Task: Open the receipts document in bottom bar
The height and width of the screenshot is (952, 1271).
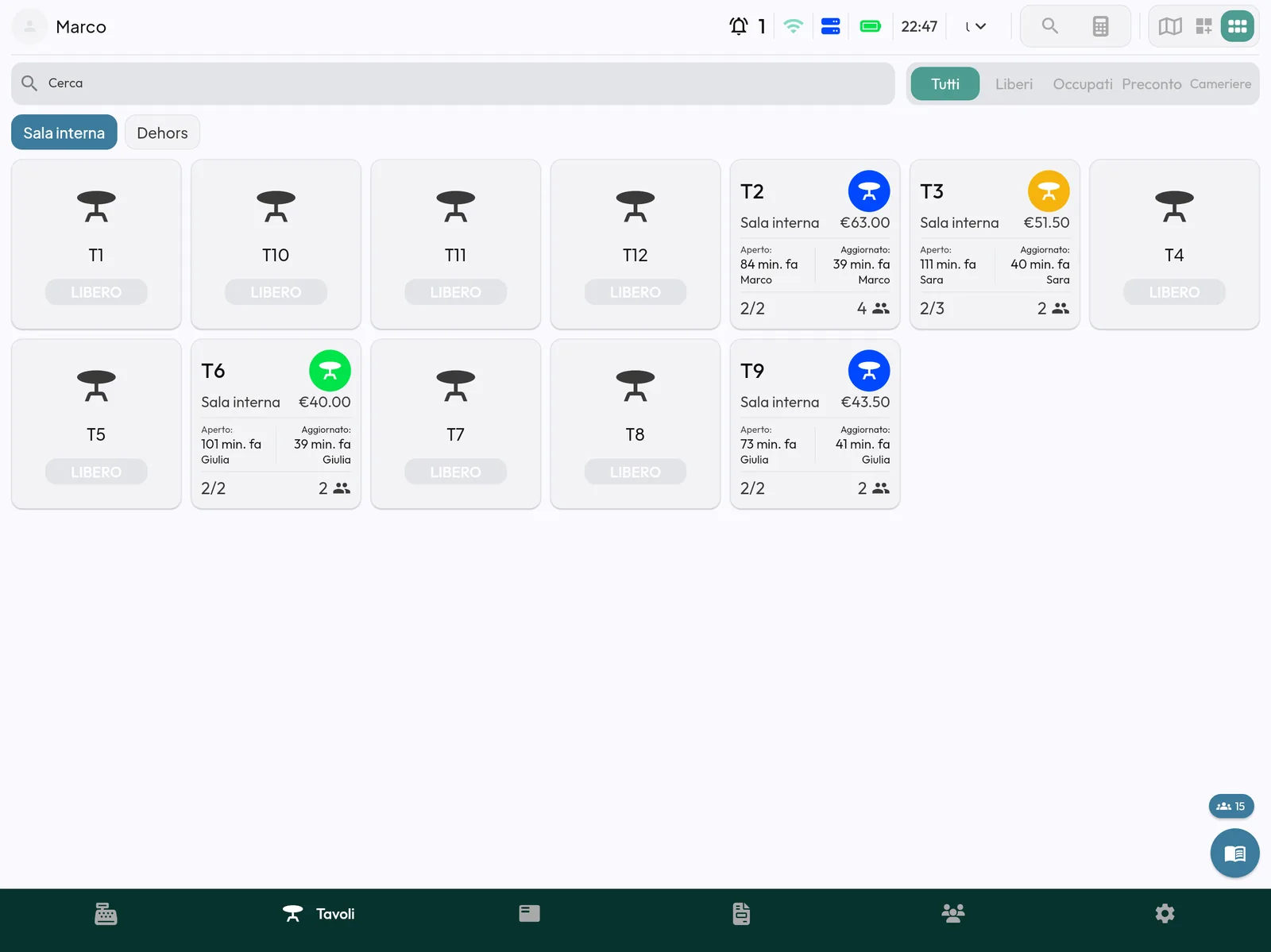Action: (741, 914)
